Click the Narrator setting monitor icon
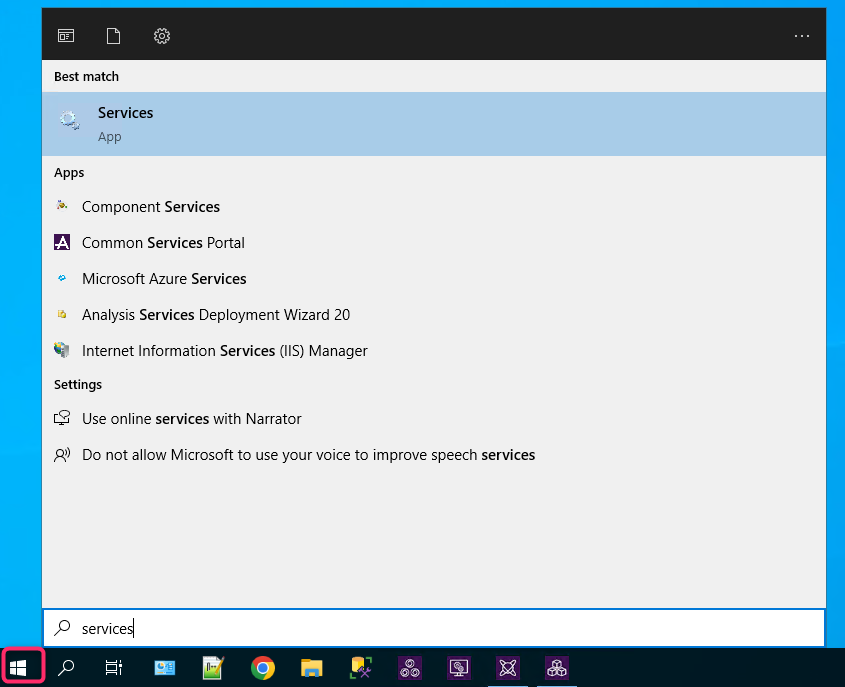Viewport: 845px width, 687px height. pos(62,418)
